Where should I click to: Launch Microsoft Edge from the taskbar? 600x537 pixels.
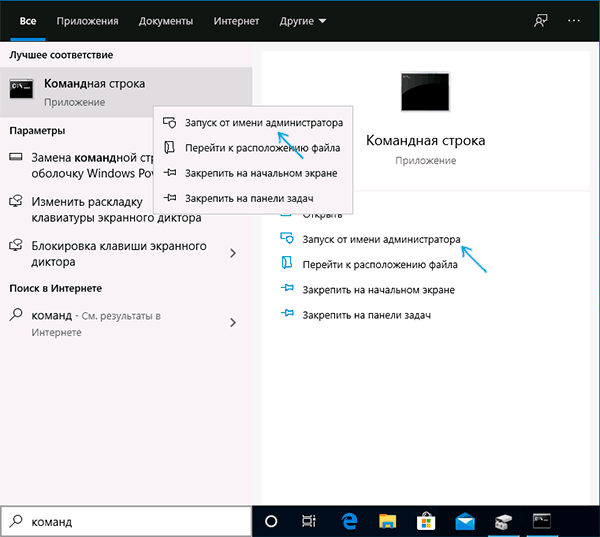(349, 521)
